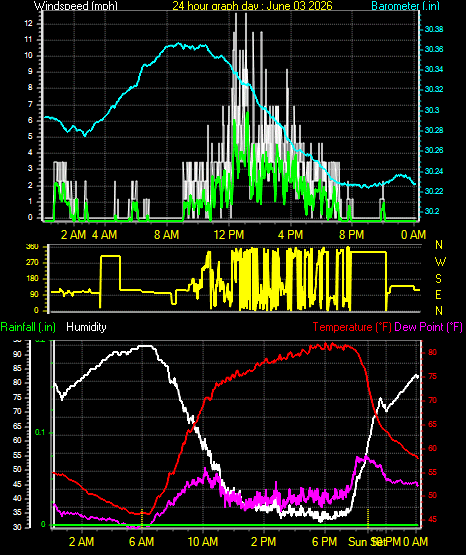
Task: Click the green 'Rainfall (.in)' label
Action: tap(28, 327)
